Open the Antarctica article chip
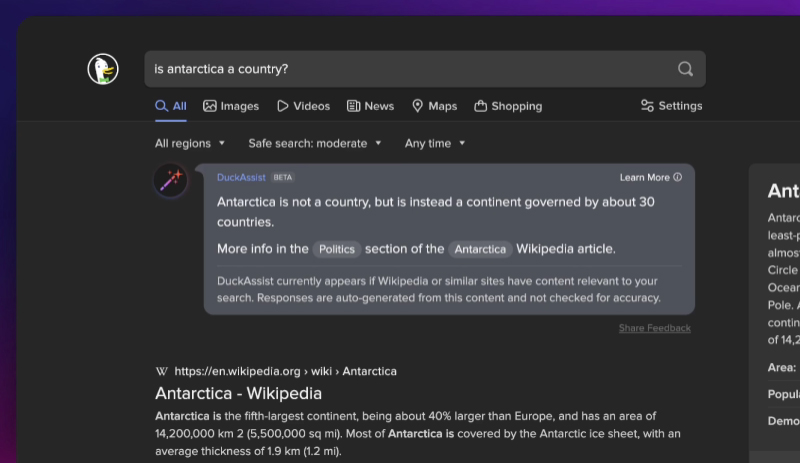 click(x=480, y=249)
